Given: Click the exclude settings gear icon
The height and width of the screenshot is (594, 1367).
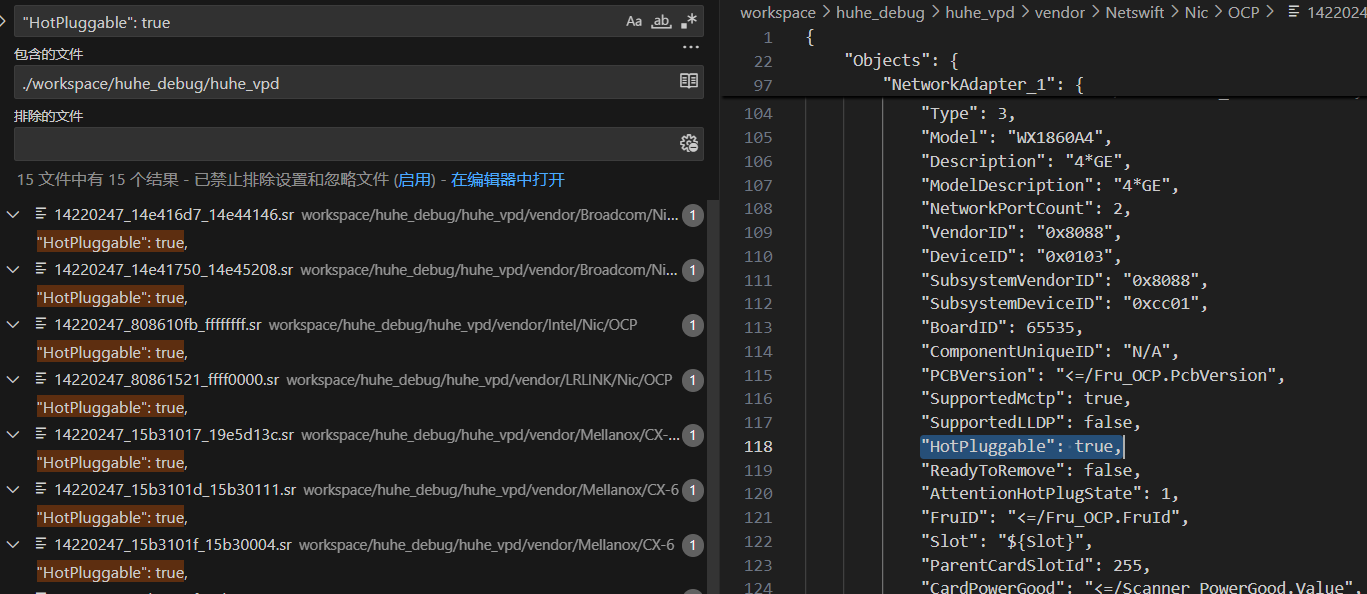Looking at the screenshot, I should 689,144.
